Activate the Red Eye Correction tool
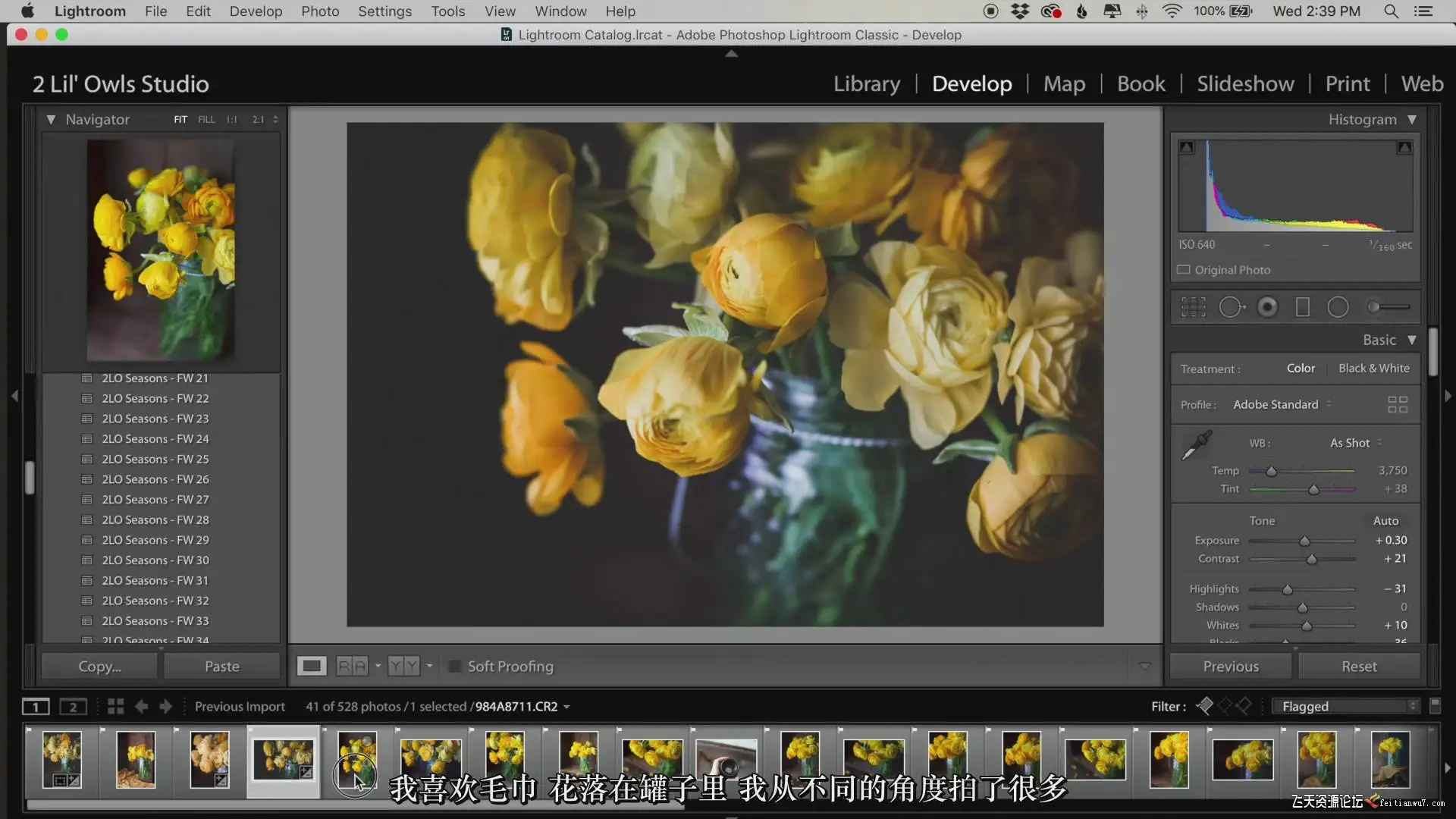The width and height of the screenshot is (1456, 819). click(1267, 307)
